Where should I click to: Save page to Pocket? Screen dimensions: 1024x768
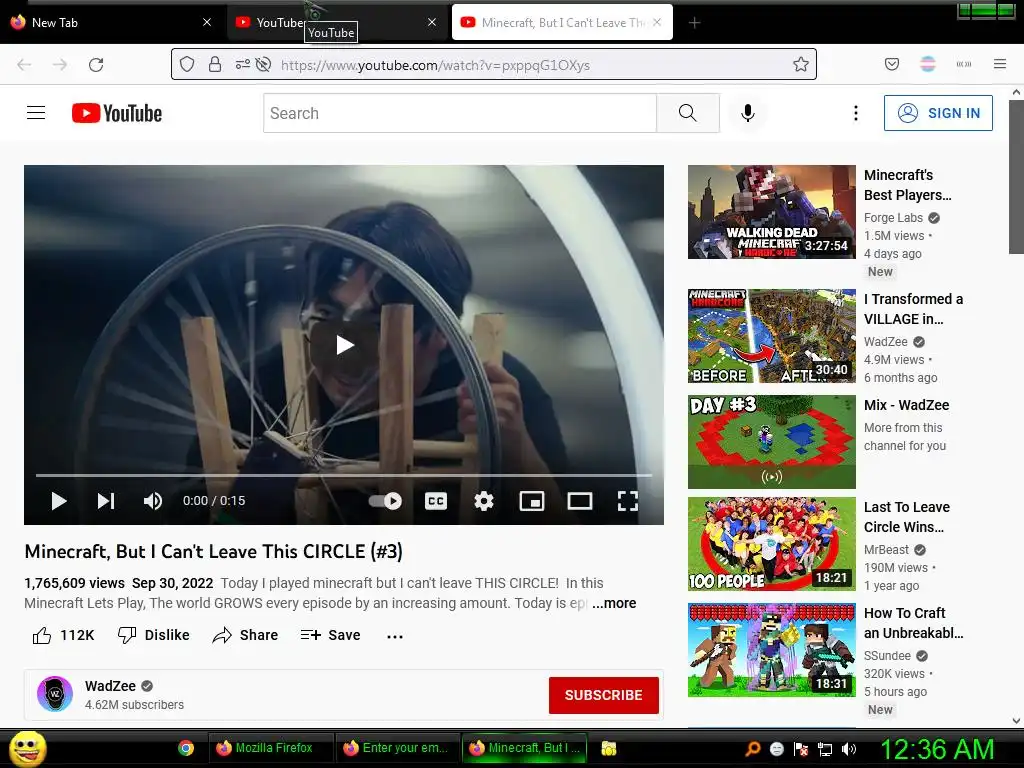pos(891,64)
